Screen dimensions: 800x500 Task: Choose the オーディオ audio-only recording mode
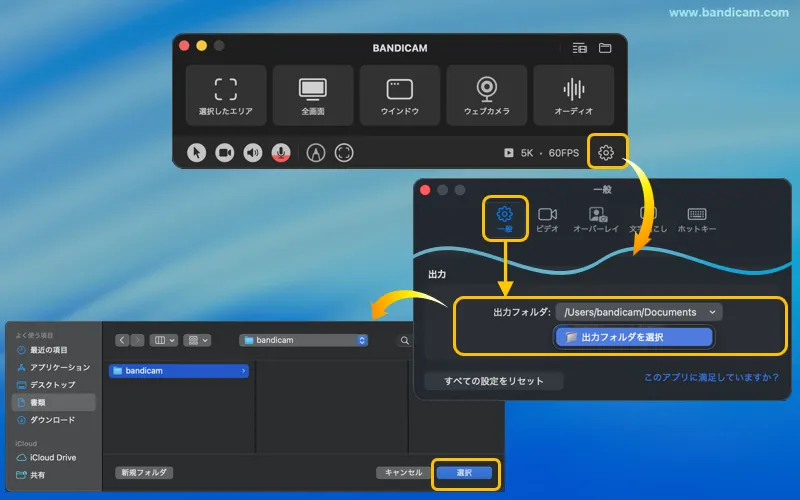[573, 95]
